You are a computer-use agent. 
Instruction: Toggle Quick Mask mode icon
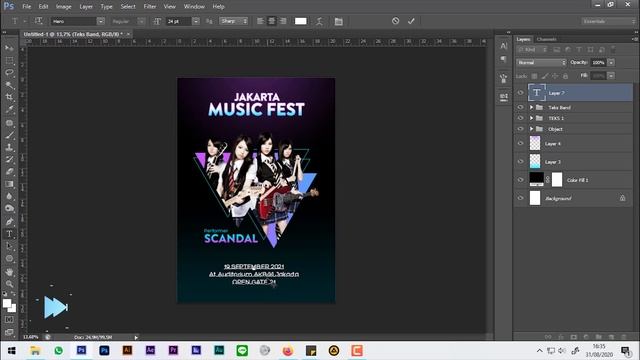click(x=9, y=320)
